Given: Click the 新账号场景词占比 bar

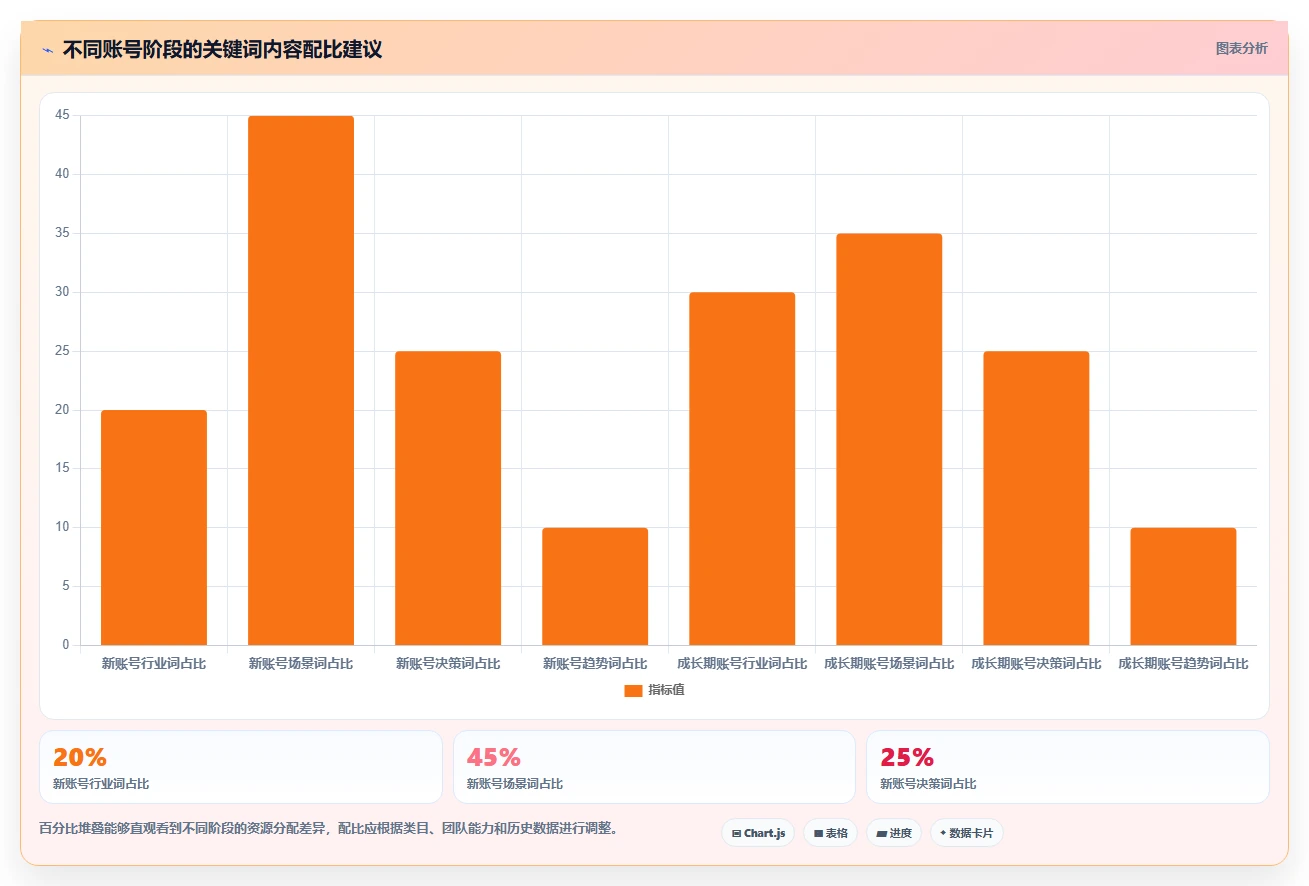Looking at the screenshot, I should pyautogui.click(x=301, y=380).
